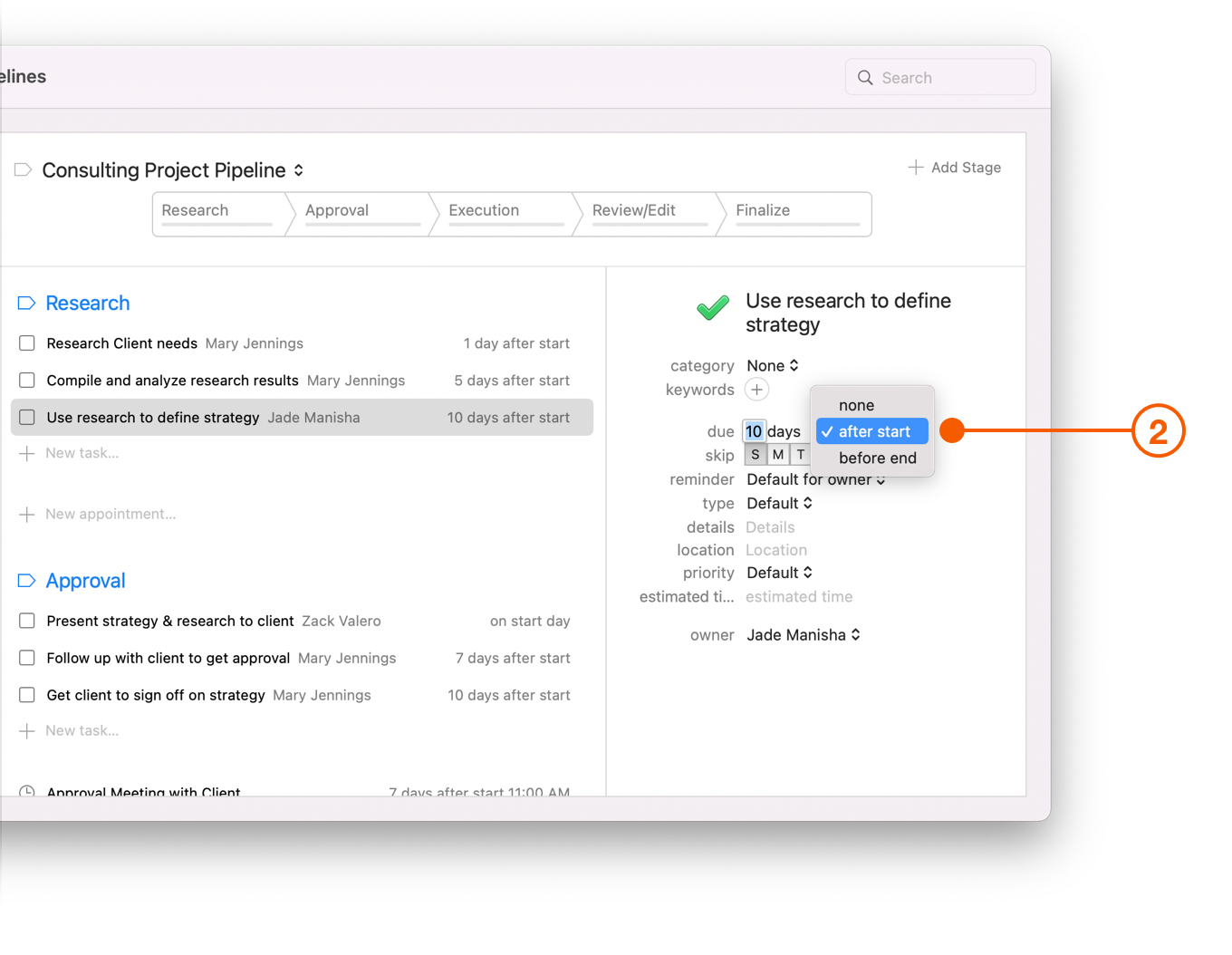Click the Add Stage button

pyautogui.click(x=954, y=167)
